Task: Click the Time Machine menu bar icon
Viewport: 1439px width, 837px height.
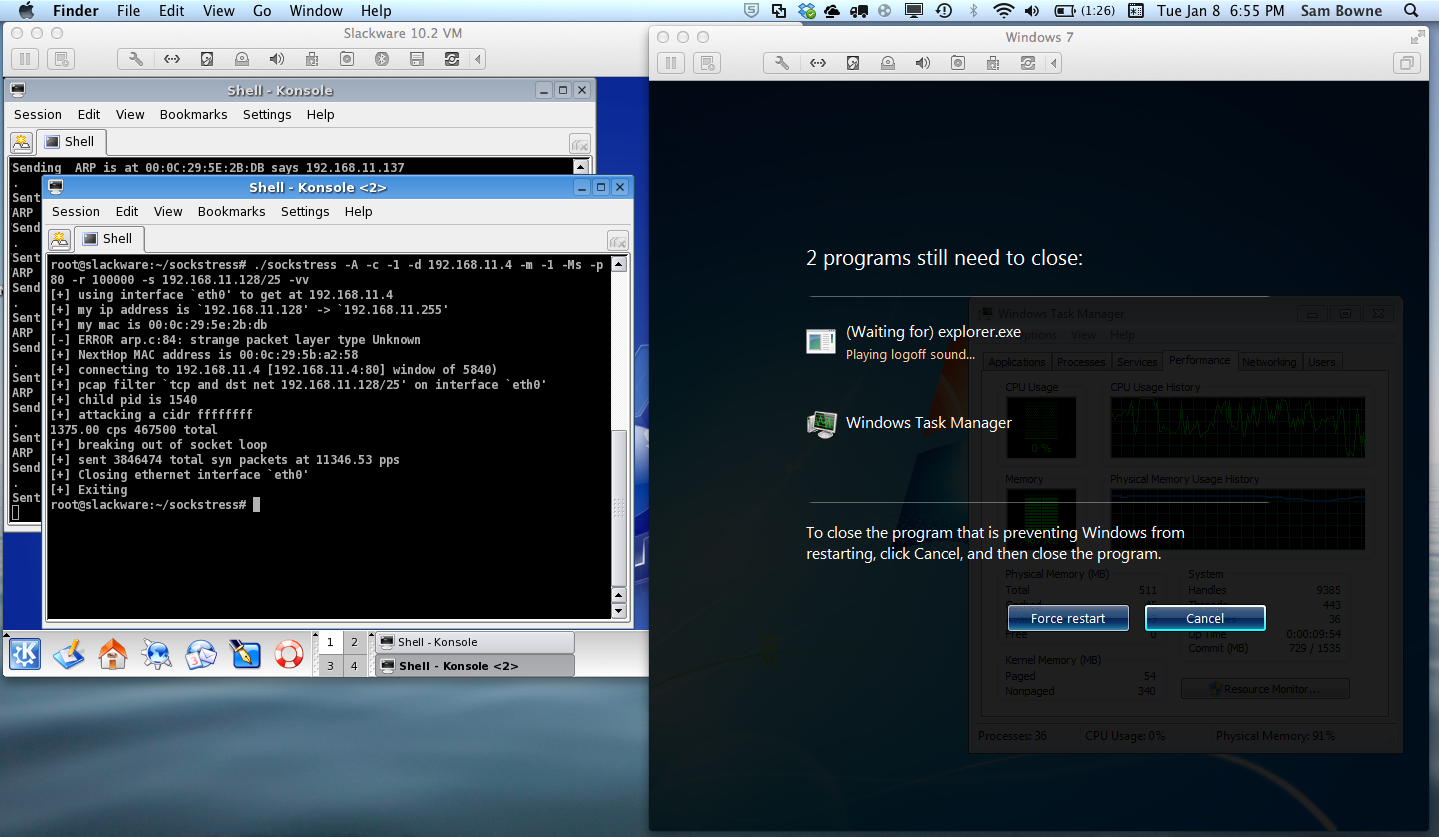Action: click(x=943, y=11)
